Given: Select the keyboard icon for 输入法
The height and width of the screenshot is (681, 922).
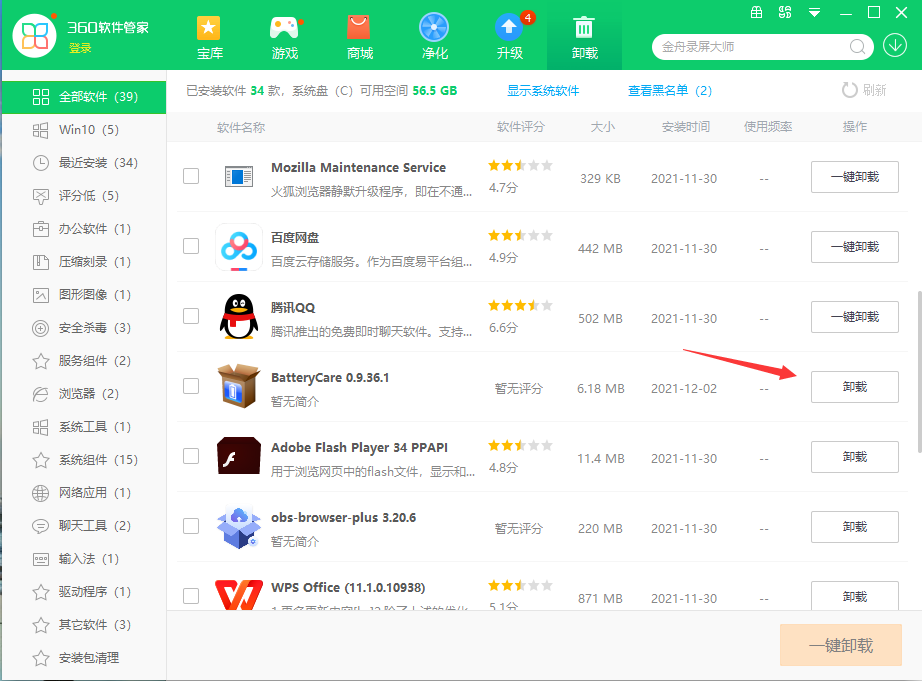Looking at the screenshot, I should point(41,559).
